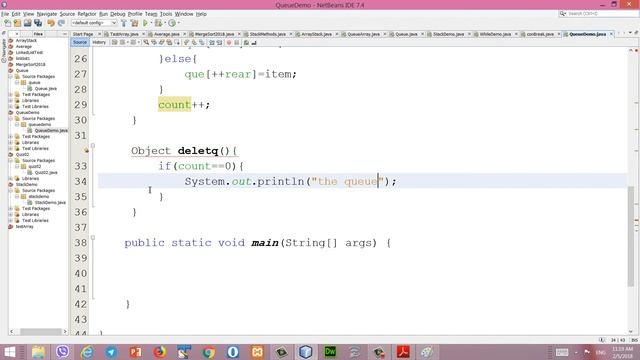Image resolution: width=640 pixels, height=360 pixels.
Task: Run the project with green play icon
Action: (145, 23)
